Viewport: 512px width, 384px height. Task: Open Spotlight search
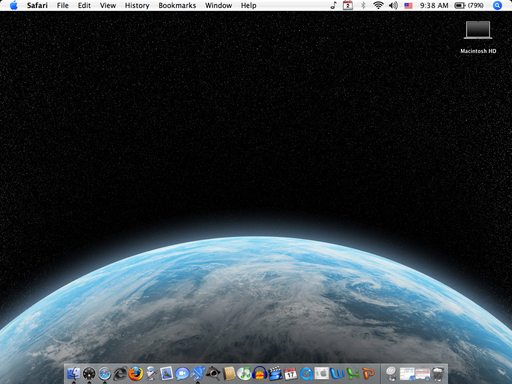pos(497,5)
